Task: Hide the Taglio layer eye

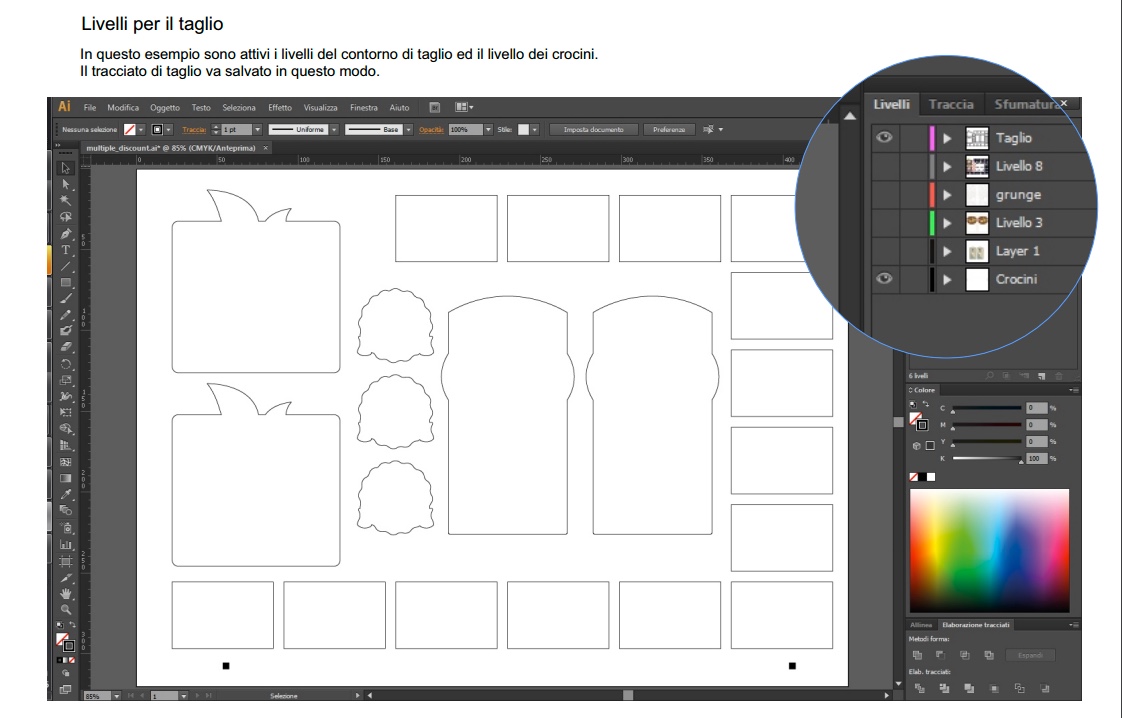Action: click(884, 137)
